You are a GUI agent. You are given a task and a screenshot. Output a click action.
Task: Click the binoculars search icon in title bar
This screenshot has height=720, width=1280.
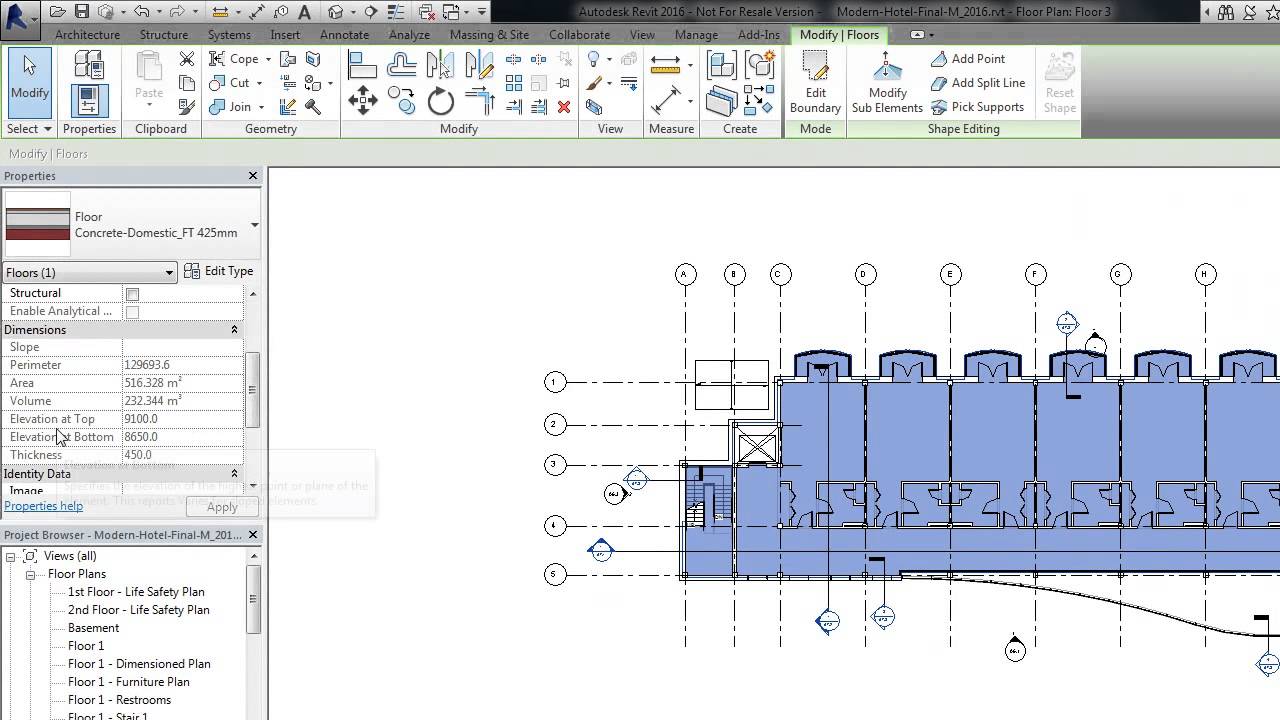tap(1225, 12)
